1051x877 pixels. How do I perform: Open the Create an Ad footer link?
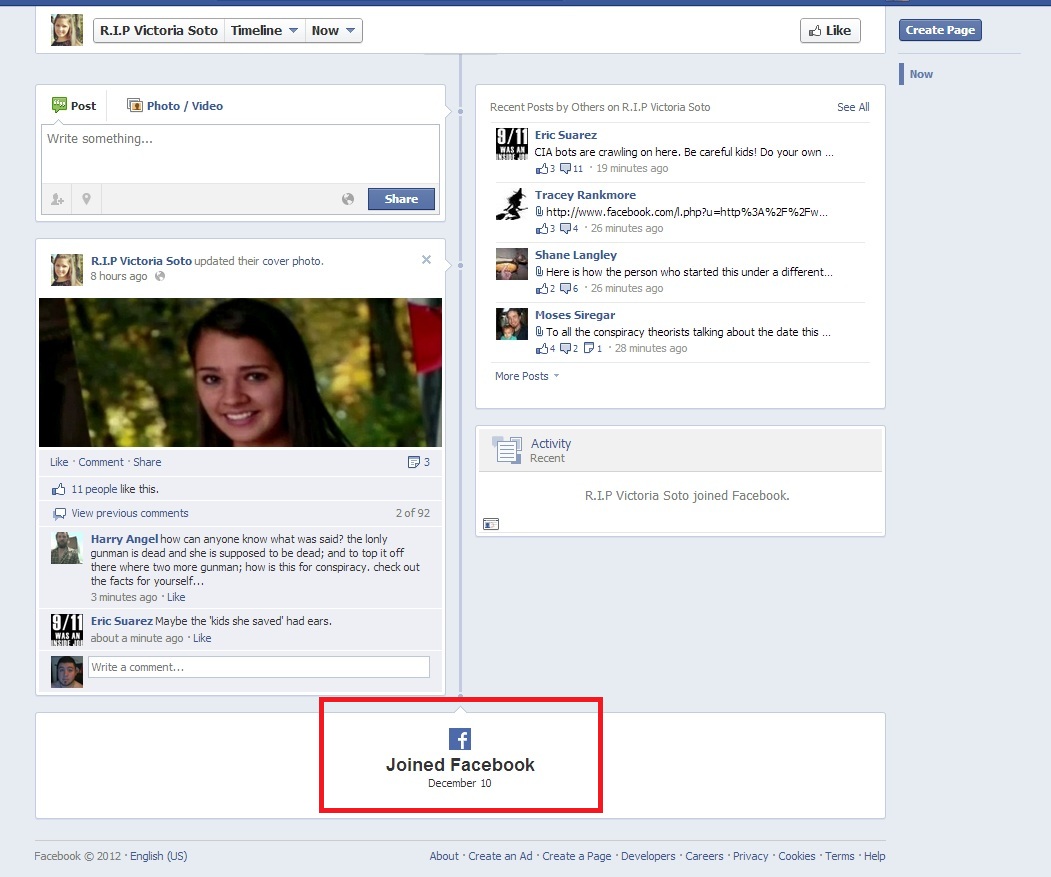point(500,856)
